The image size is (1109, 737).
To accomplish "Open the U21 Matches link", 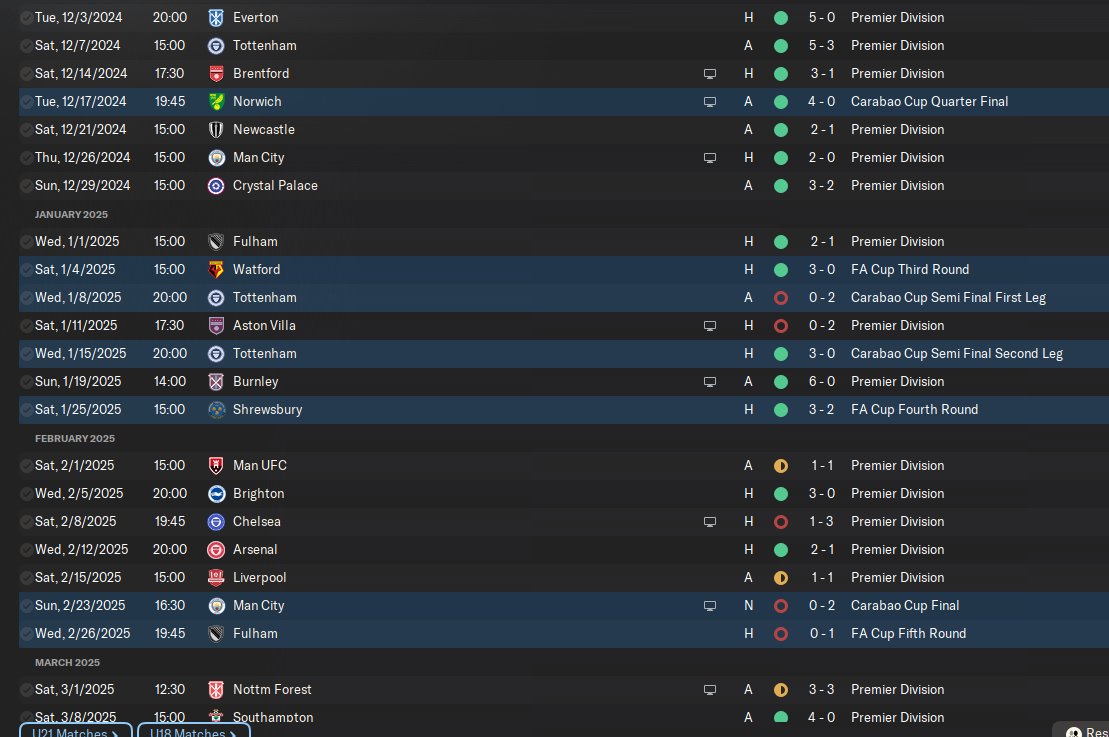I will 75,732.
